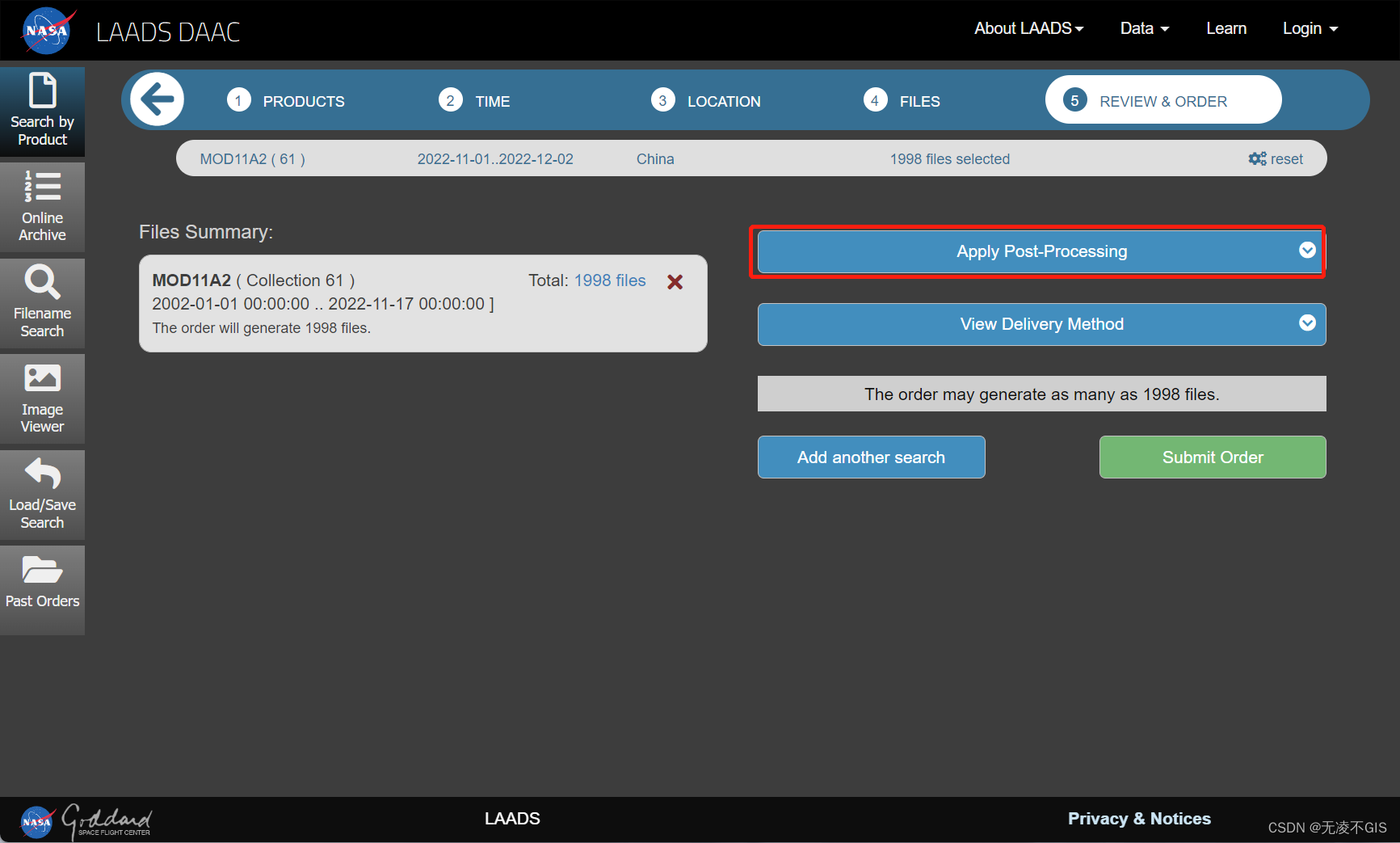The height and width of the screenshot is (843, 1400).
Task: Expand Apply Post-Processing panel
Action: point(1041,251)
